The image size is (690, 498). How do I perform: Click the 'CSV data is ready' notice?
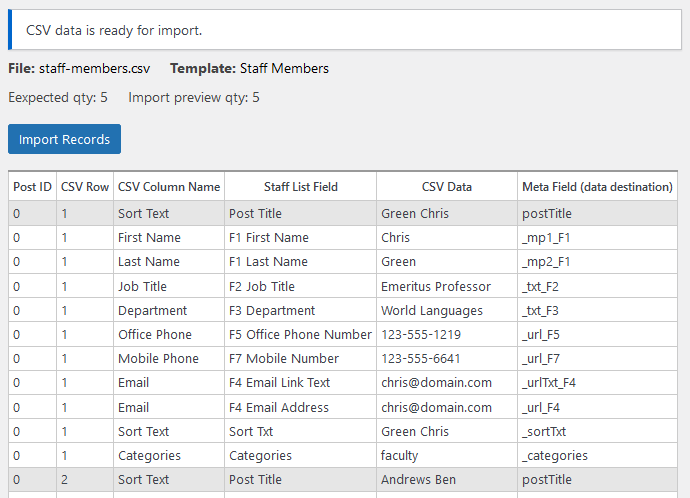[114, 30]
